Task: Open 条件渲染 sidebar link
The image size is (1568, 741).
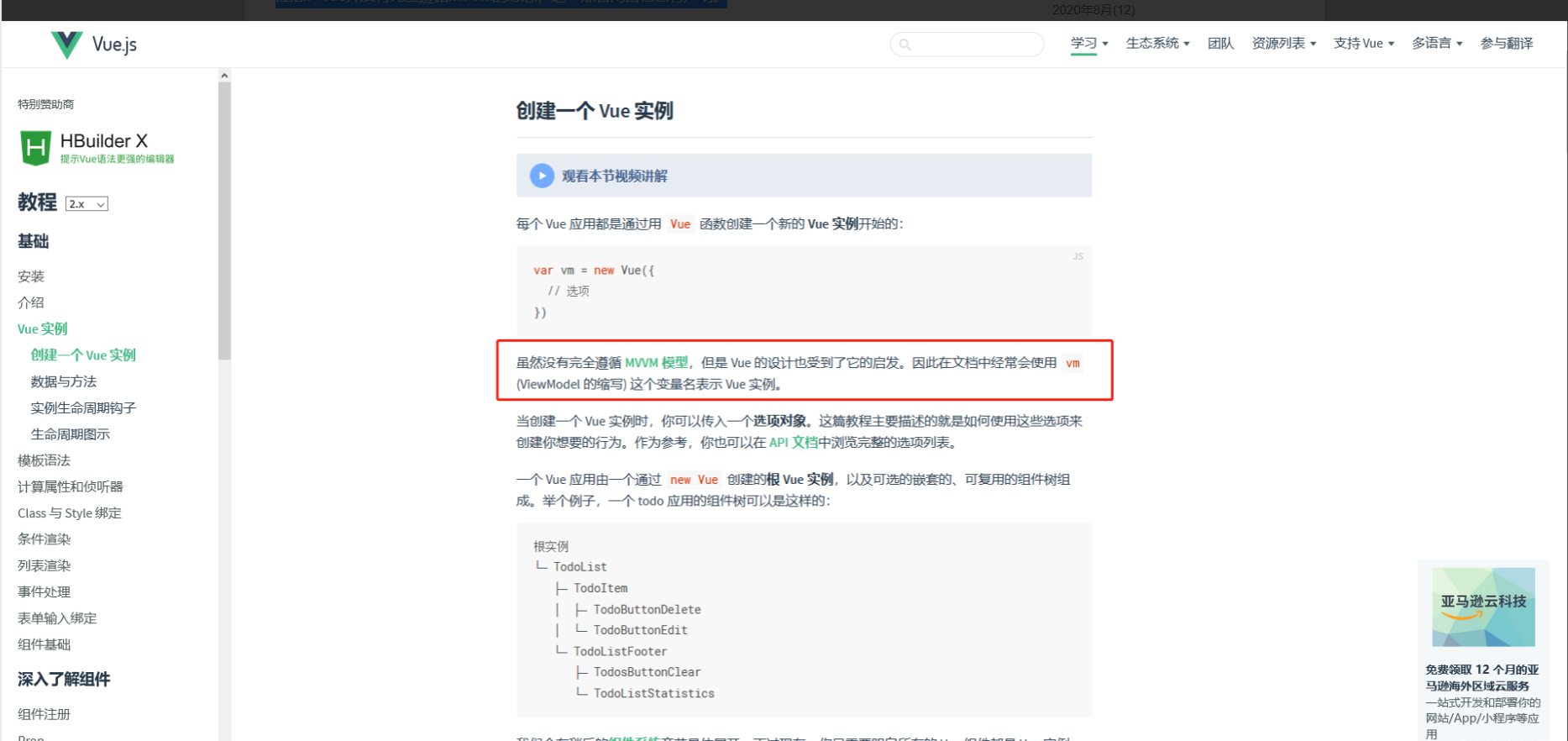Action: coord(45,539)
